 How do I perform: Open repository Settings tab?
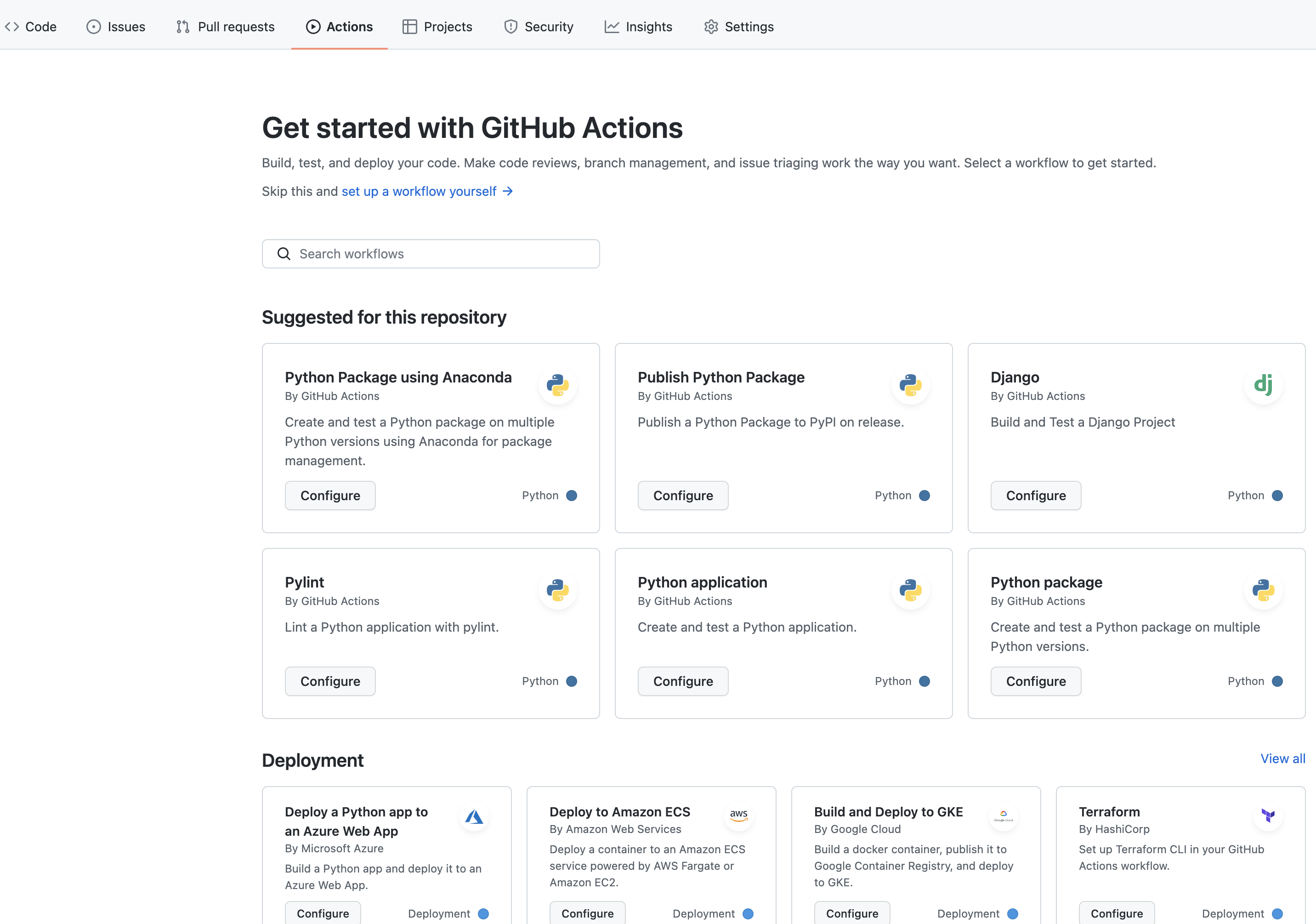pyautogui.click(x=739, y=26)
